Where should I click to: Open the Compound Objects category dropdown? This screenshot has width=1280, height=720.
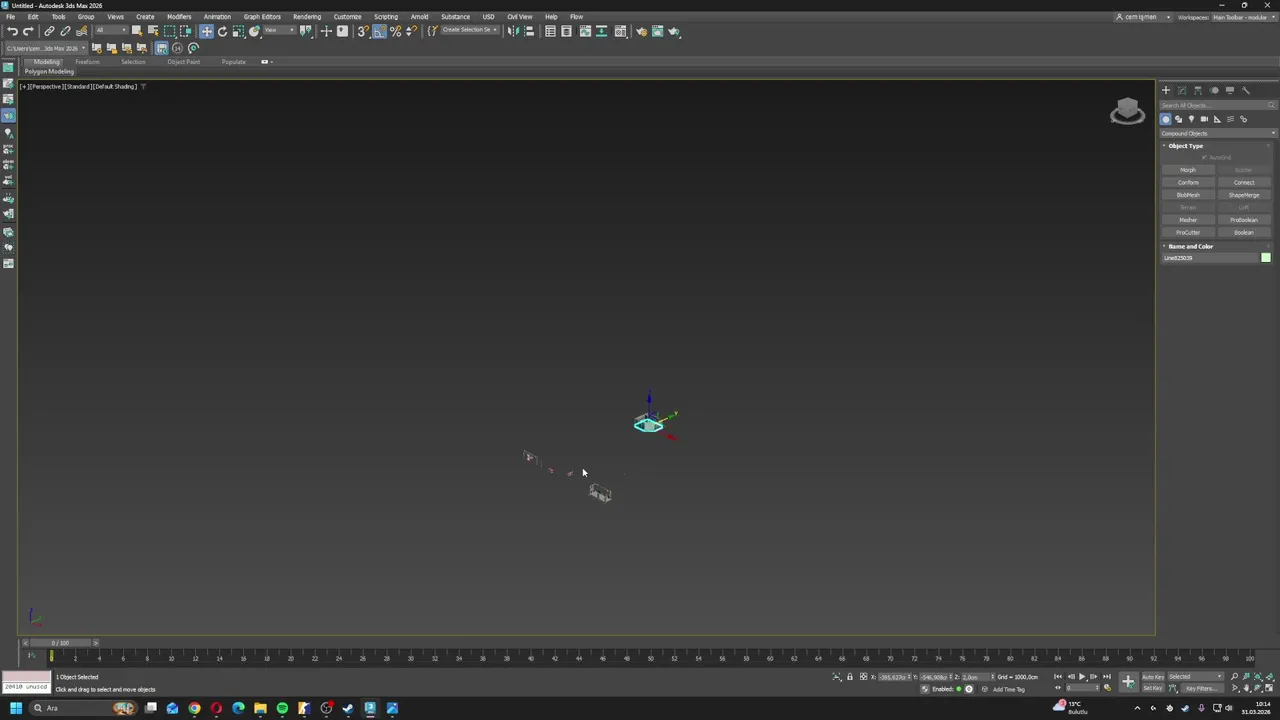(1218, 133)
